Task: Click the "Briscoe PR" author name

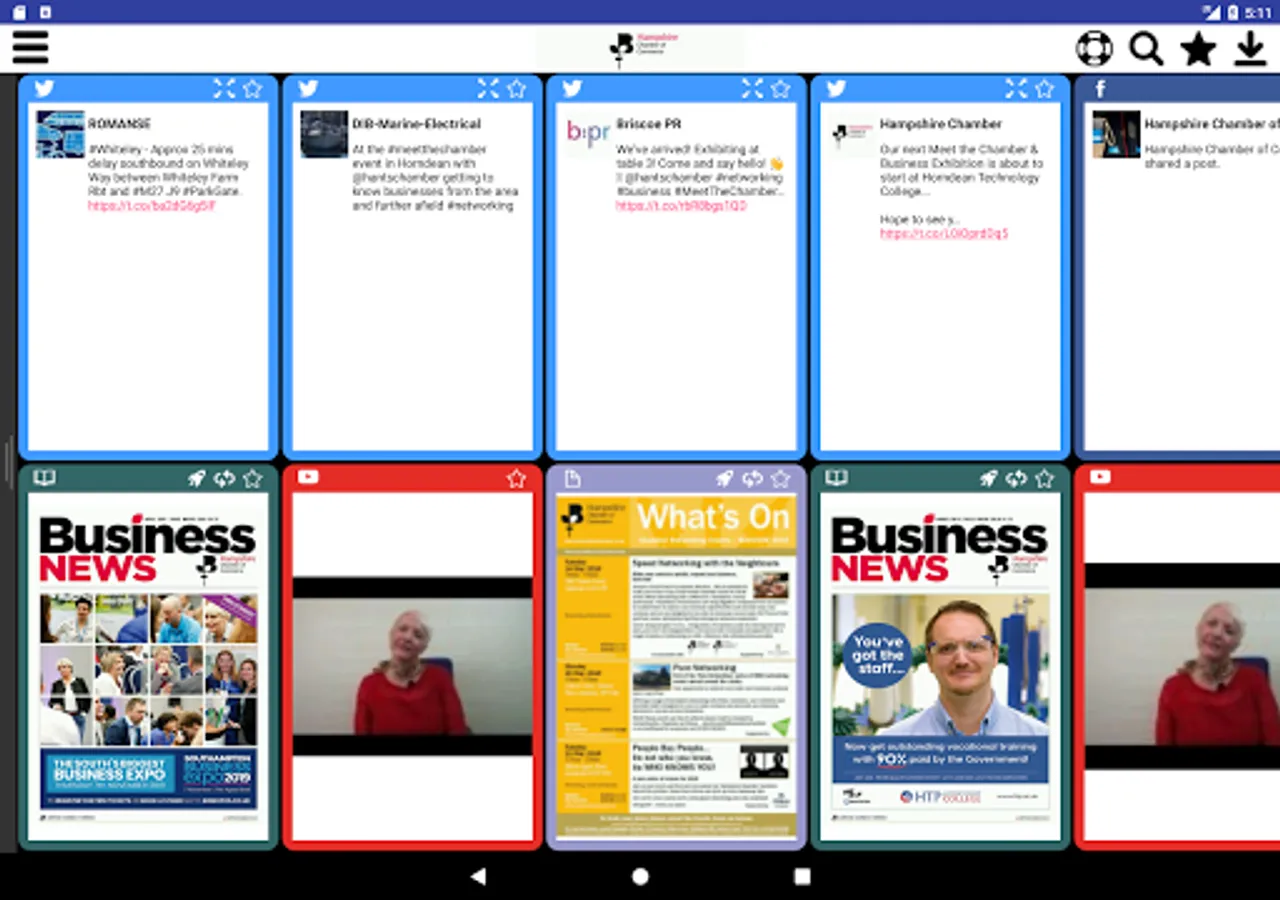Action: [x=648, y=124]
